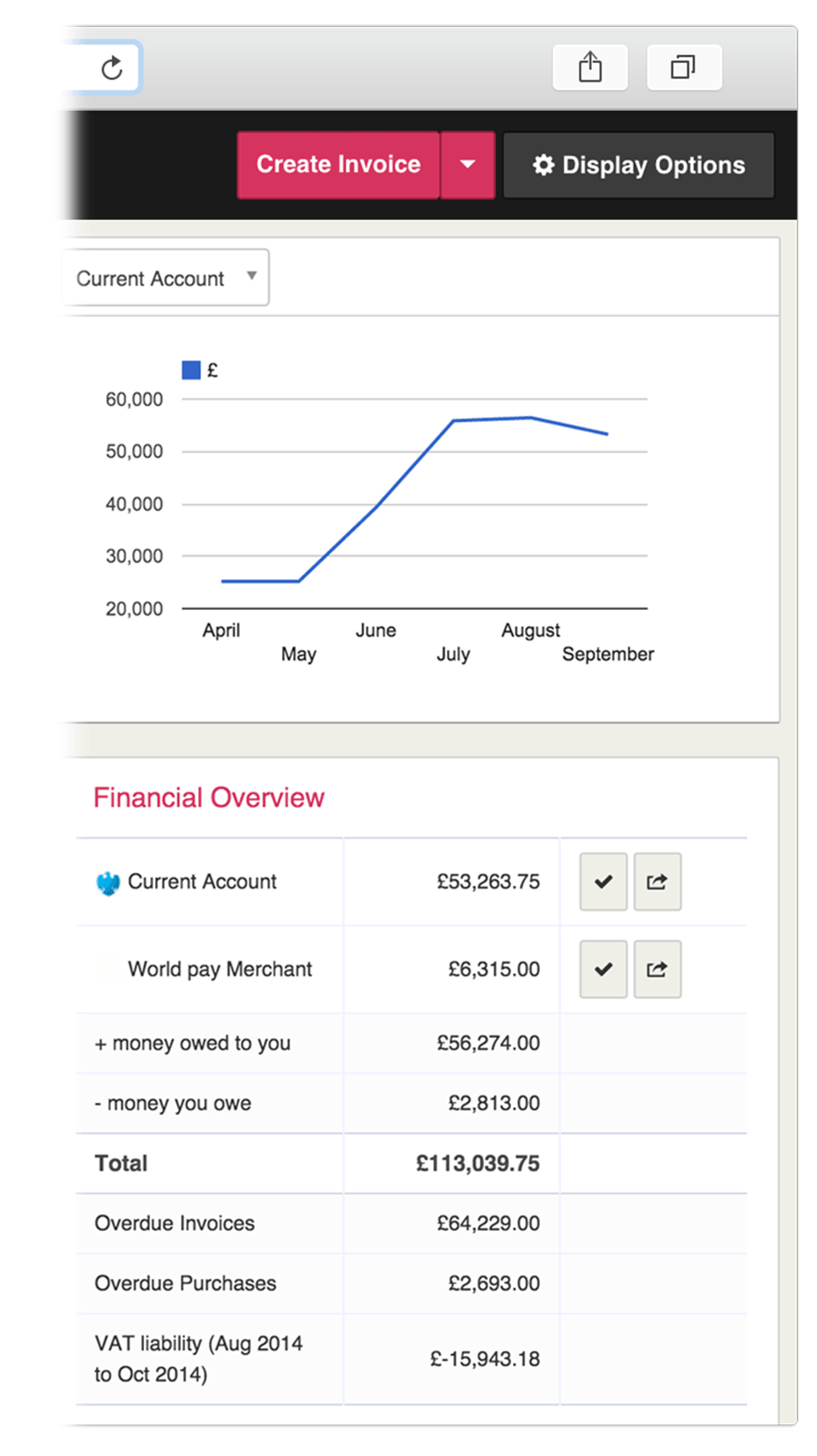Open the browser tabs overview icon
The width and height of the screenshot is (817, 1456).
coord(683,67)
